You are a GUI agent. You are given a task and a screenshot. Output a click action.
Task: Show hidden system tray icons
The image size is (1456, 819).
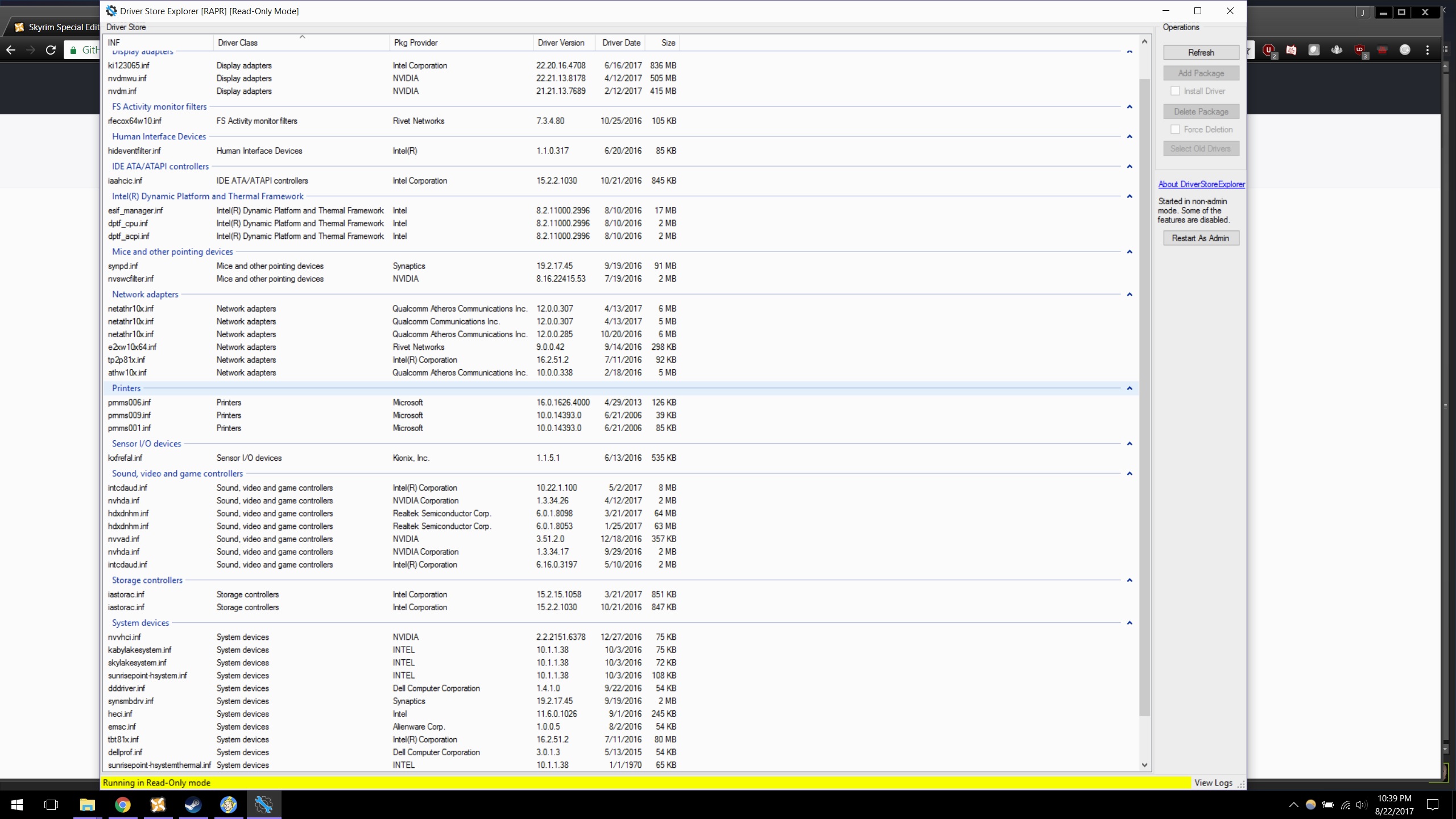[1294, 805]
